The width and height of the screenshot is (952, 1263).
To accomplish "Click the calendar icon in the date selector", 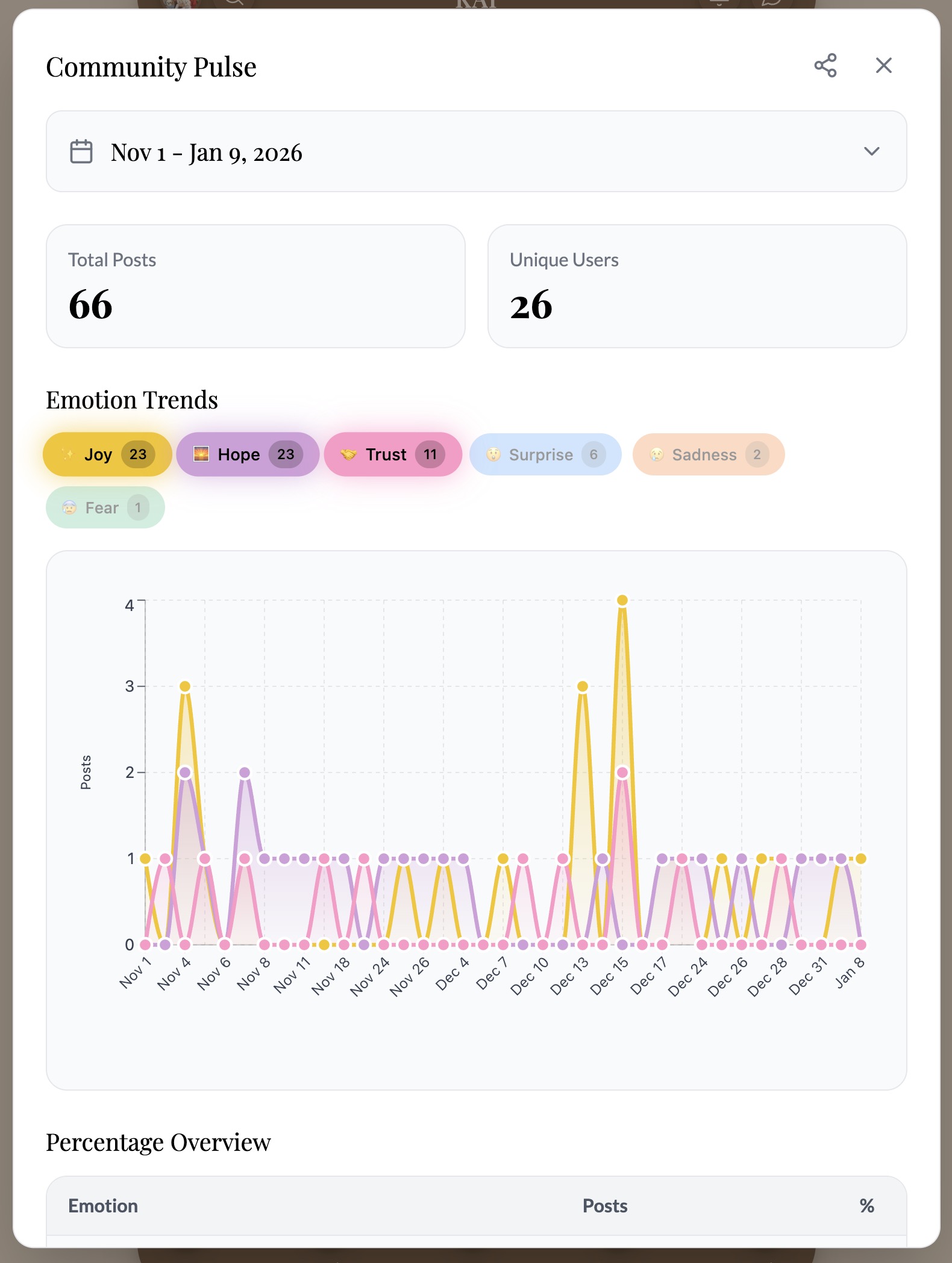I will click(x=81, y=152).
